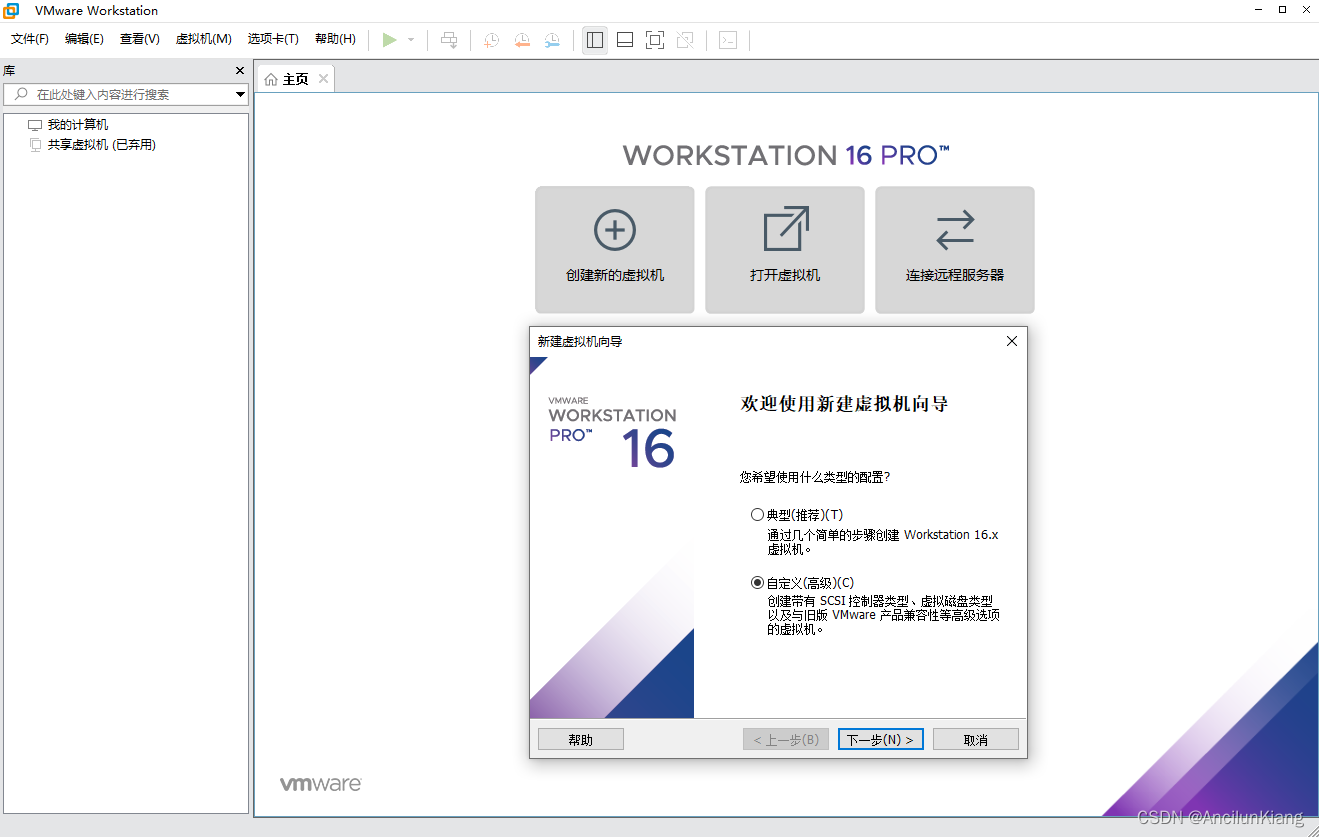Close the 主页 tab
This screenshot has width=1319, height=837.
coord(323,79)
